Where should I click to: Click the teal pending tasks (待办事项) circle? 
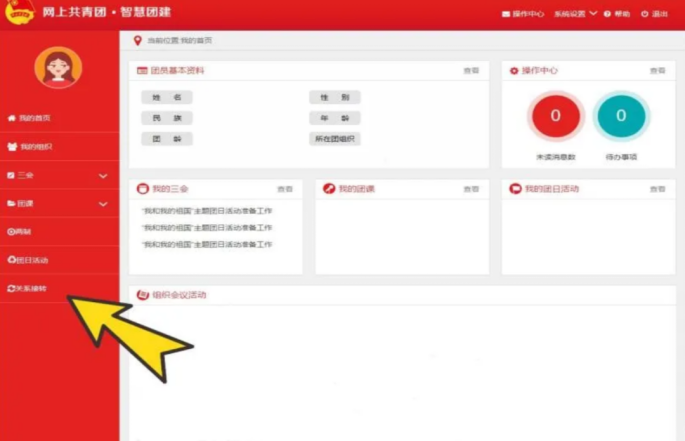621,116
